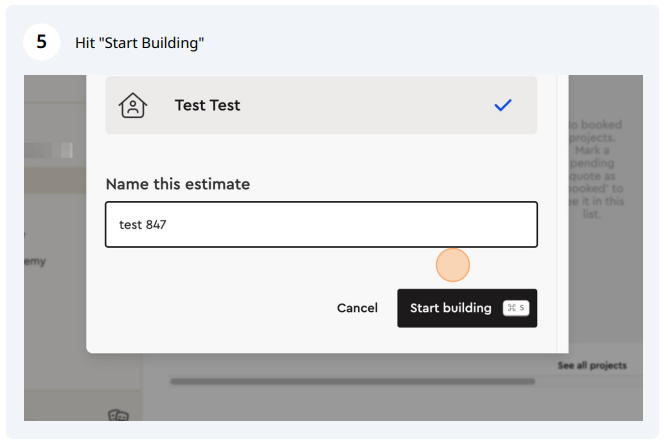Viewport: 669px width, 444px height.
Task: Click the "No booked projects" message text
Action: (596, 169)
